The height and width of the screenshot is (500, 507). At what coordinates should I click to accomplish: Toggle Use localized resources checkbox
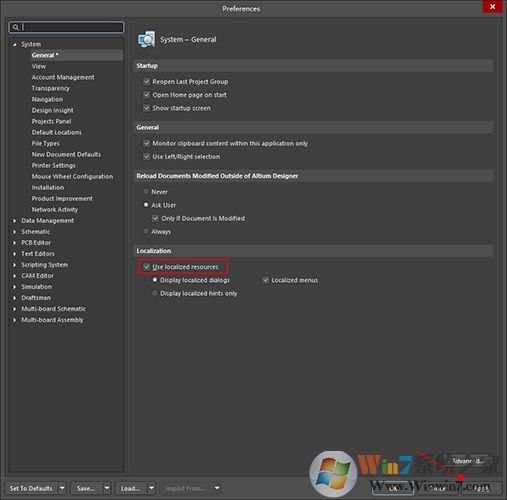click(x=146, y=267)
